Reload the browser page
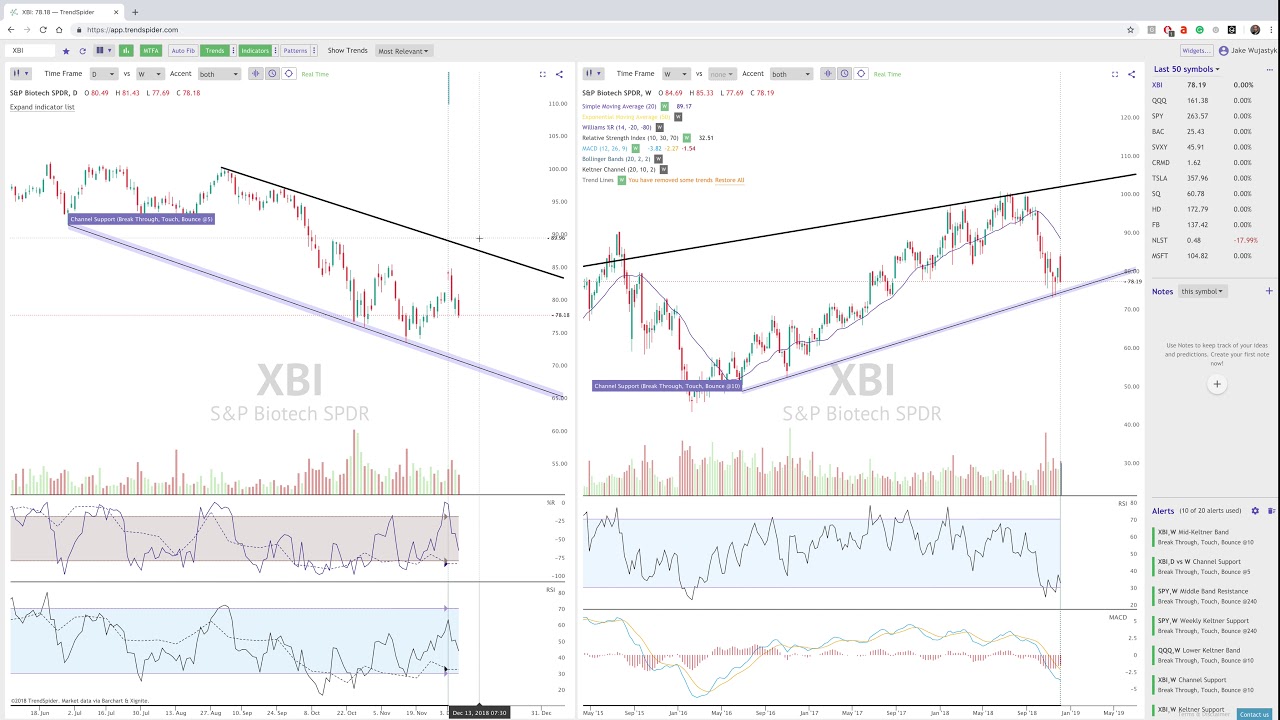Viewport: 1280px width, 720px height. 43,30
